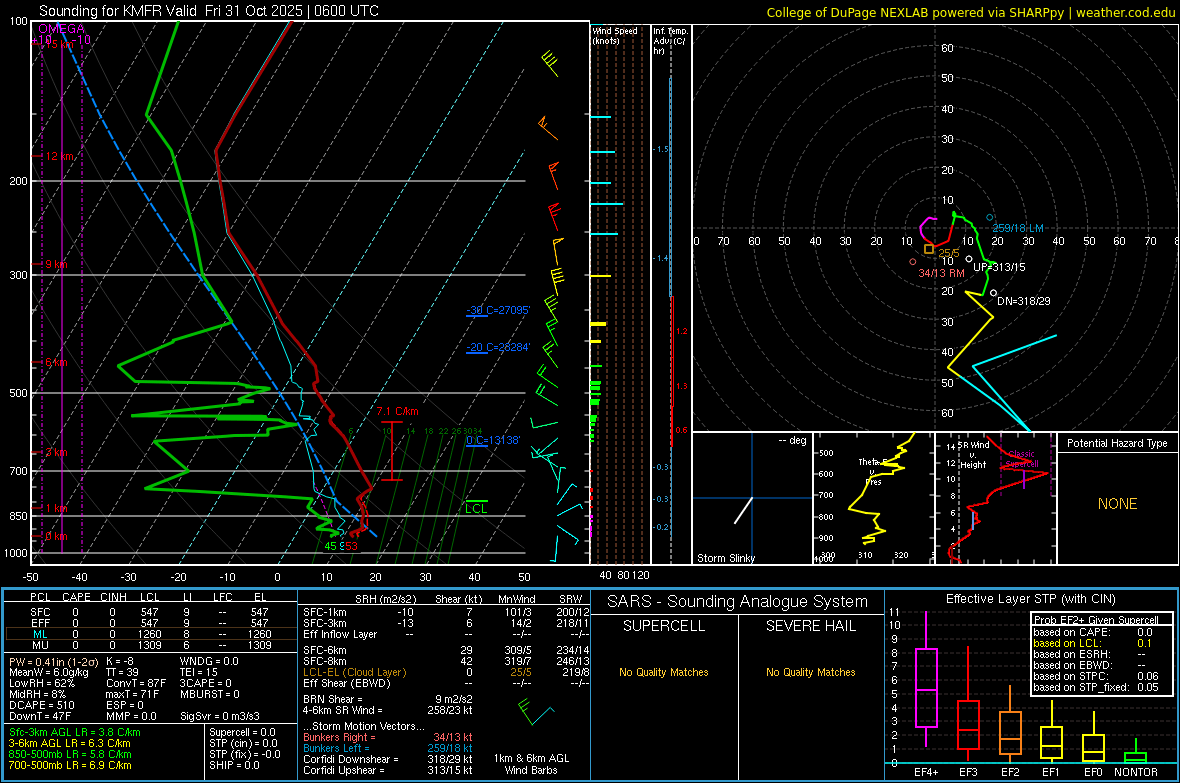1180x783 pixels.
Task: Click the Storm Slinky panel label
Action: (x=726, y=558)
